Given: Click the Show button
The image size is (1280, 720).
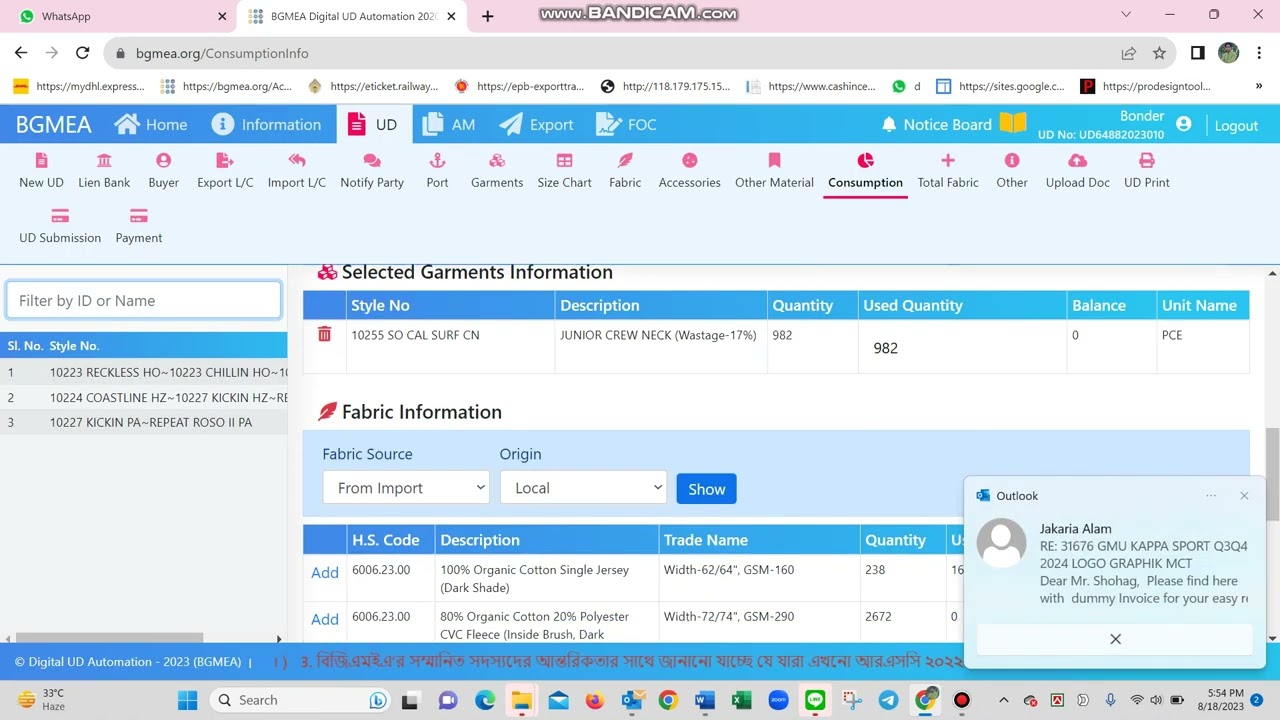Looking at the screenshot, I should [706, 489].
